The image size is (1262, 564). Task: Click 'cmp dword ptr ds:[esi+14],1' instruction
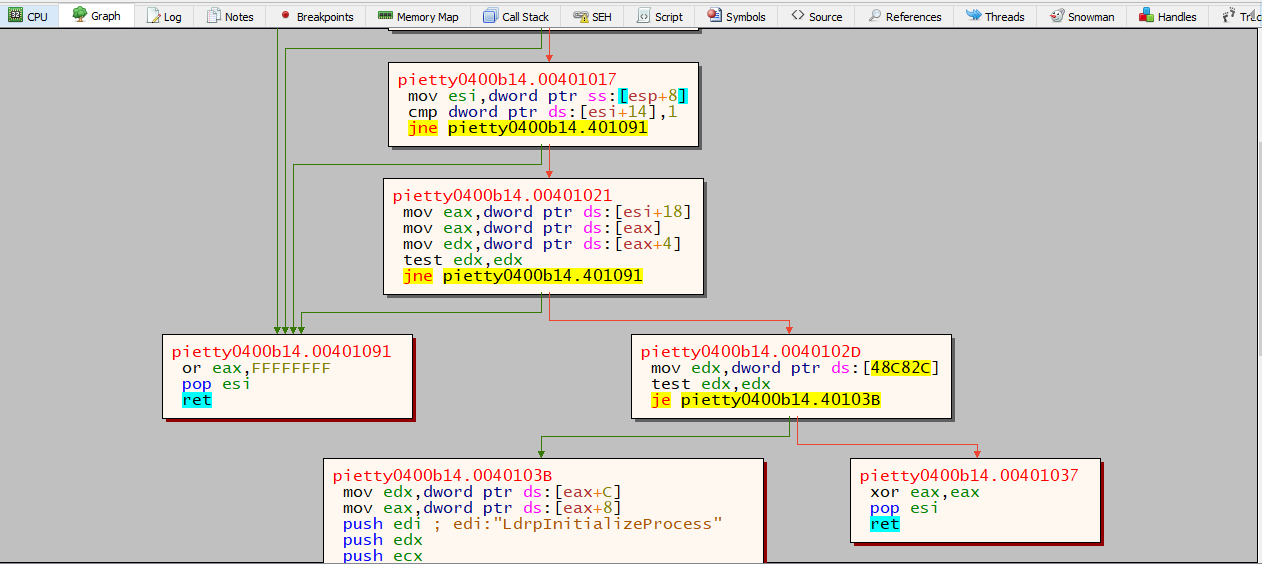(x=542, y=112)
